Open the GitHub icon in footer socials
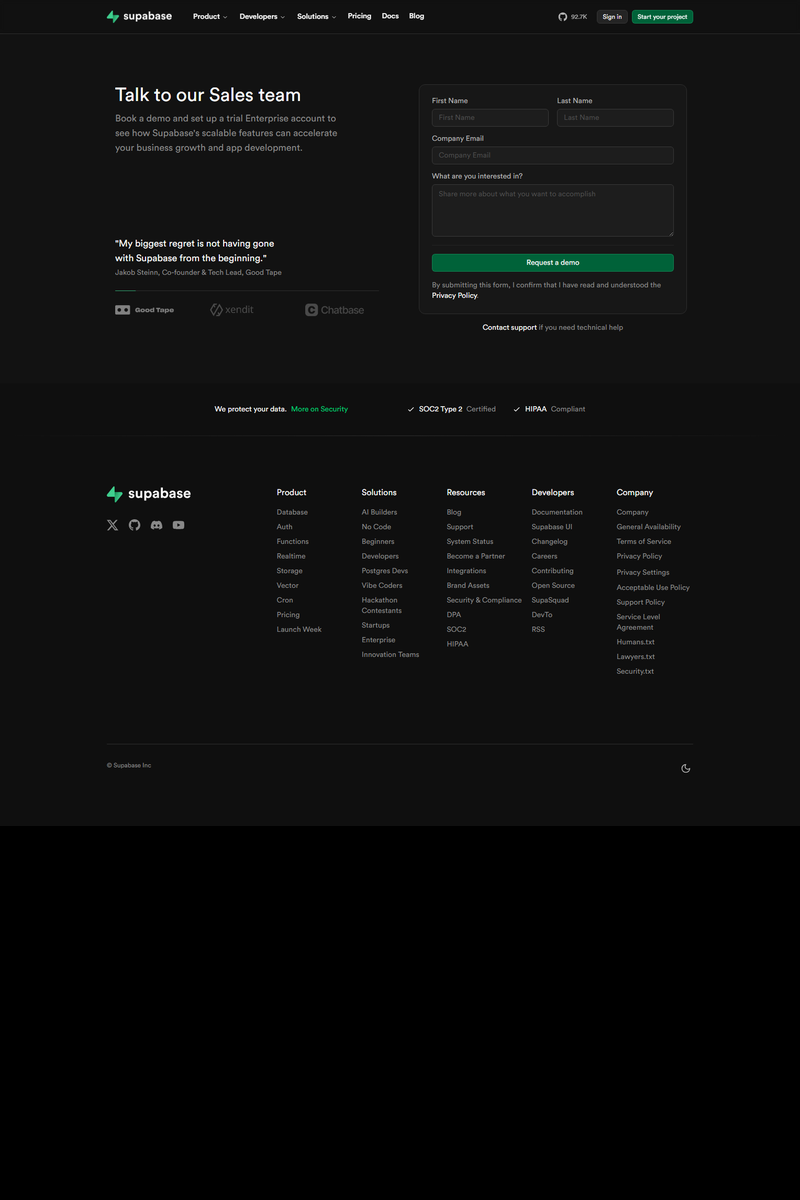Screen dimensions: 800x1200 pyautogui.click(x=134, y=525)
